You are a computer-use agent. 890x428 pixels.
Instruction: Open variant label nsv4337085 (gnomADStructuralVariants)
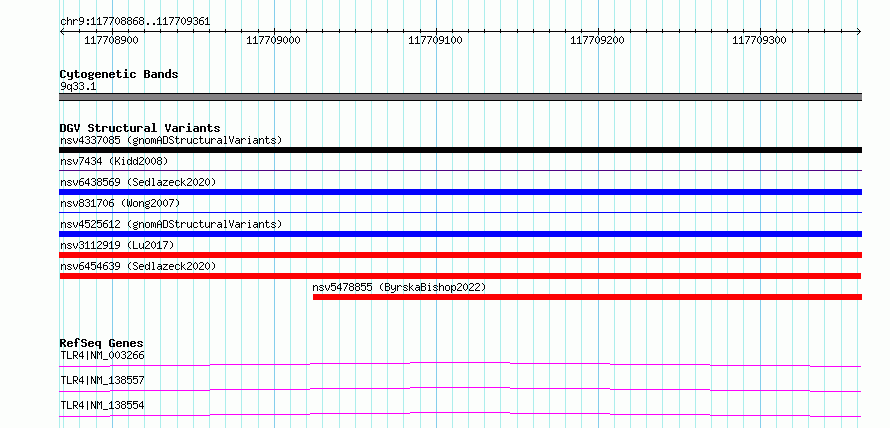click(x=171, y=140)
